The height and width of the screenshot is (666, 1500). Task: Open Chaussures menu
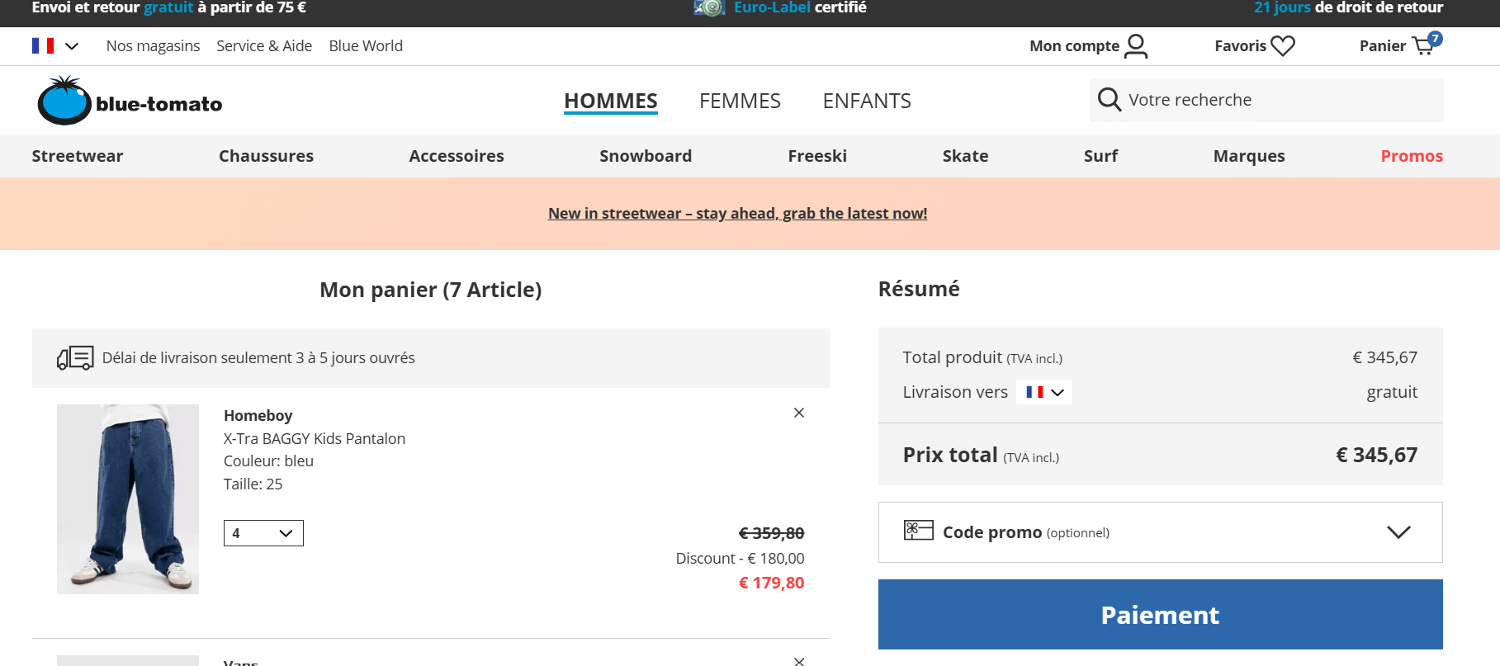[x=266, y=156]
